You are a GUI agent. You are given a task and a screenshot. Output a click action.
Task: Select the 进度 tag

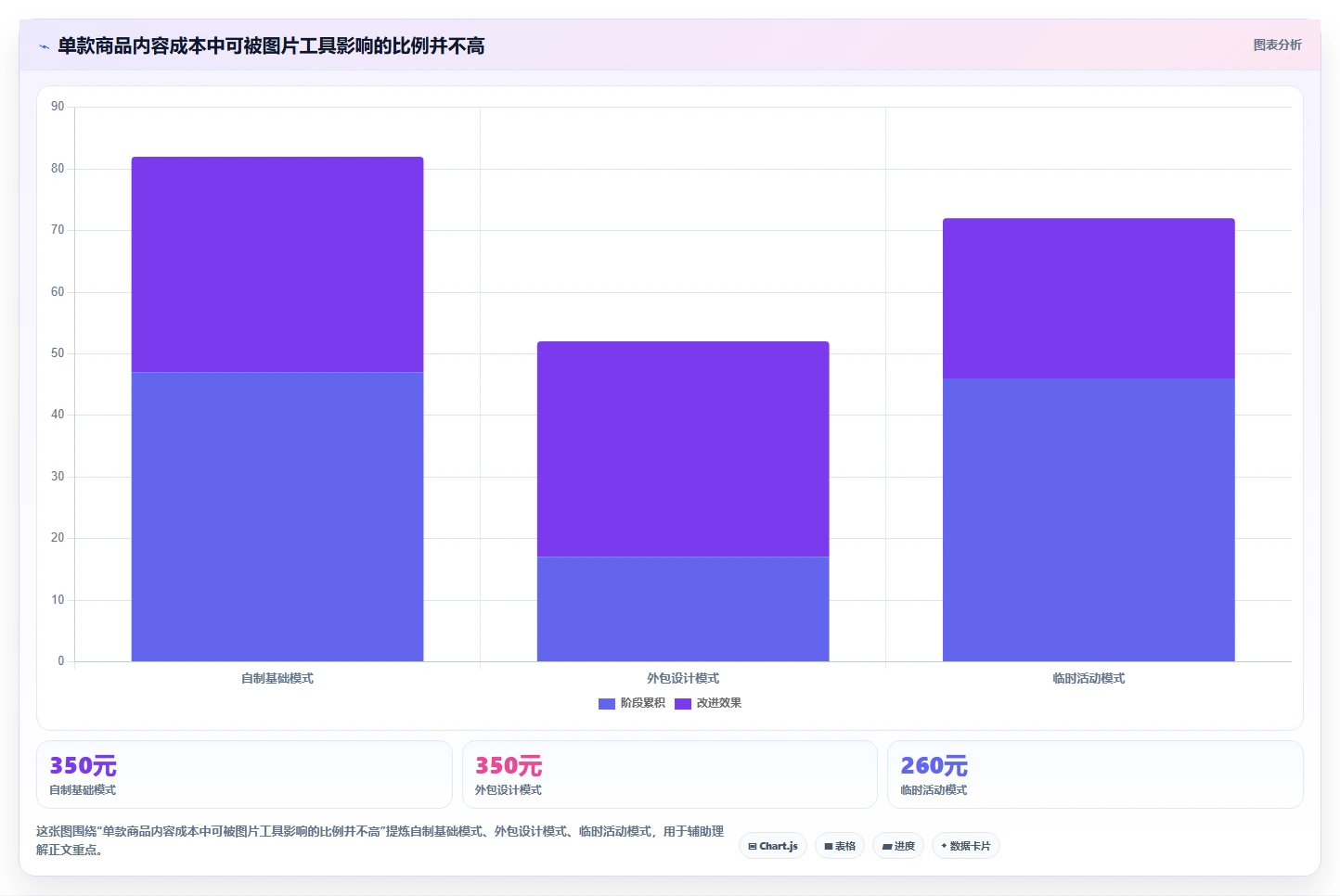898,846
